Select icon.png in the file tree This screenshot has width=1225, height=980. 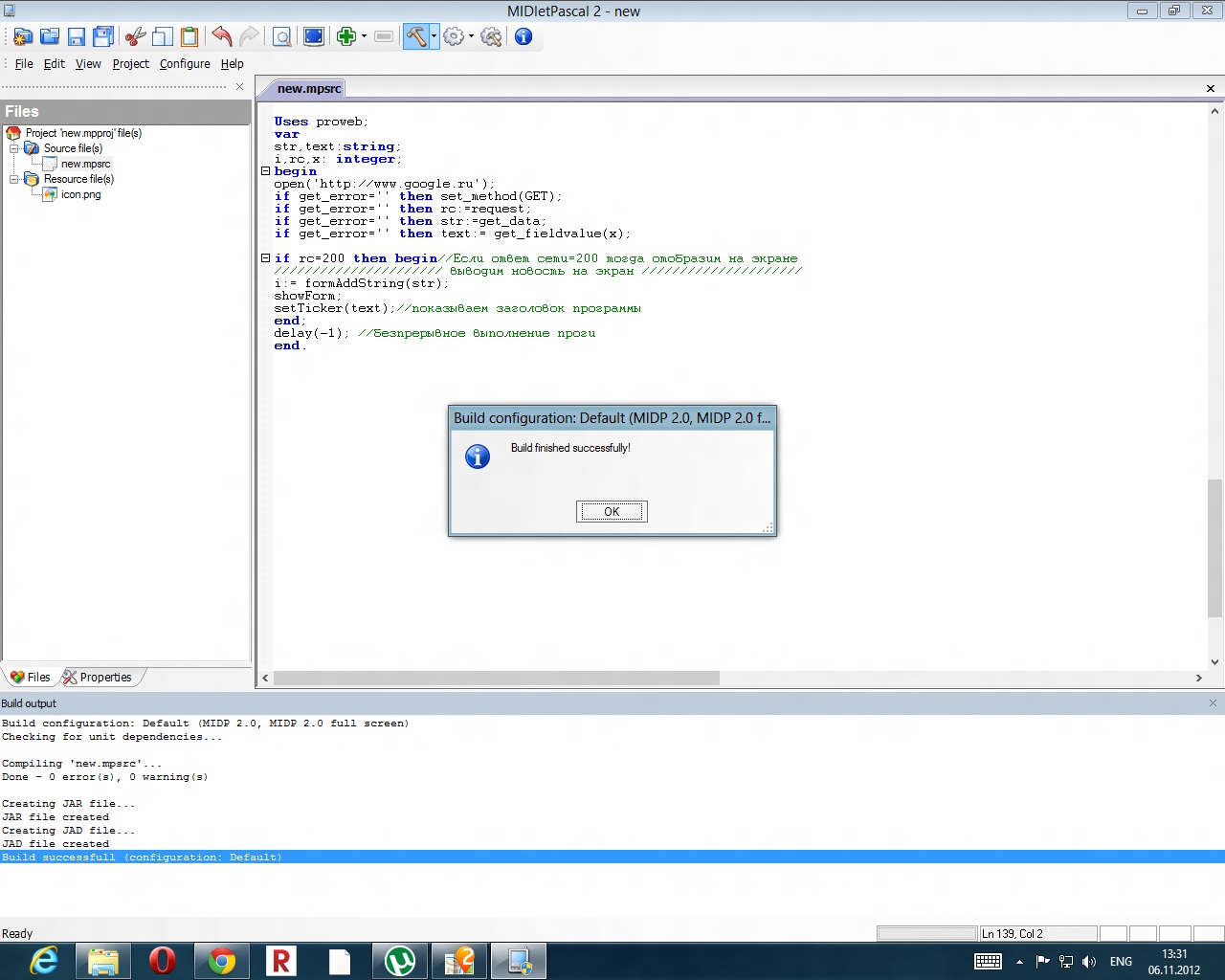(80, 194)
